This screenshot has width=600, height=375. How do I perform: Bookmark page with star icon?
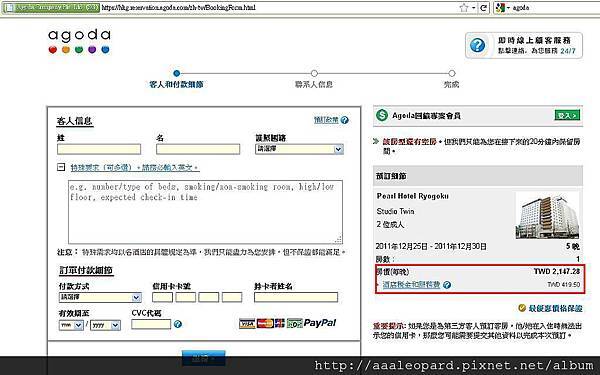coord(464,8)
